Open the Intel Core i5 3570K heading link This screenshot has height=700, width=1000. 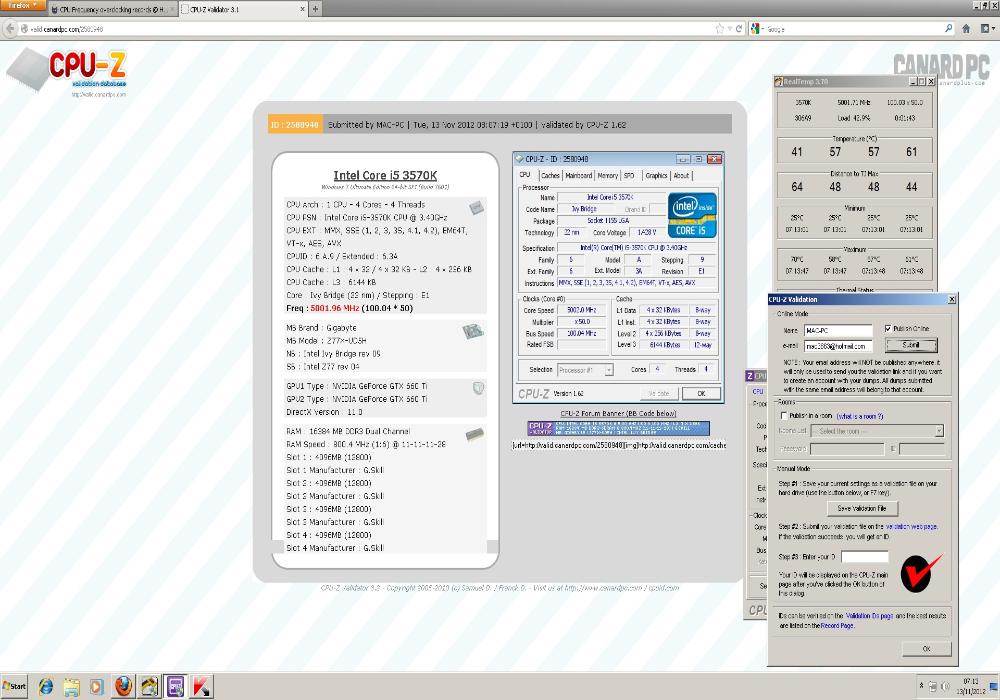pos(385,175)
